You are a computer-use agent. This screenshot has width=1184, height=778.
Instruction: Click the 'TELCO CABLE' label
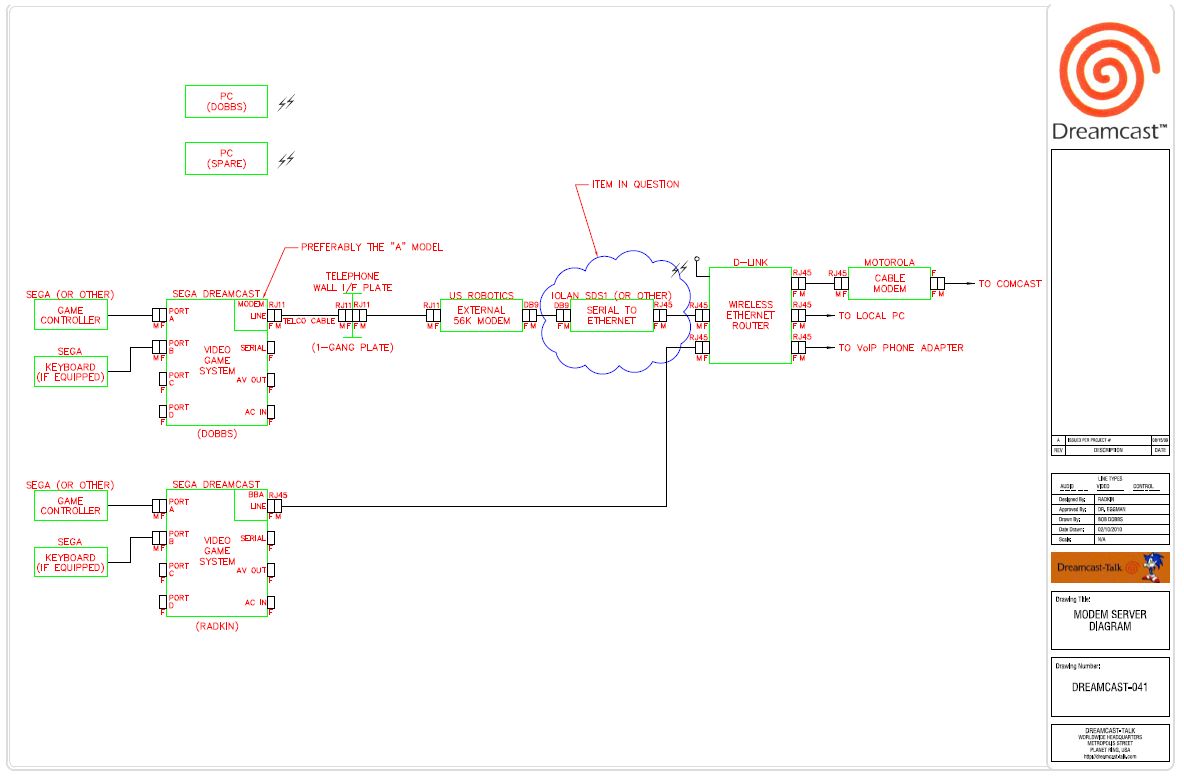[310, 321]
